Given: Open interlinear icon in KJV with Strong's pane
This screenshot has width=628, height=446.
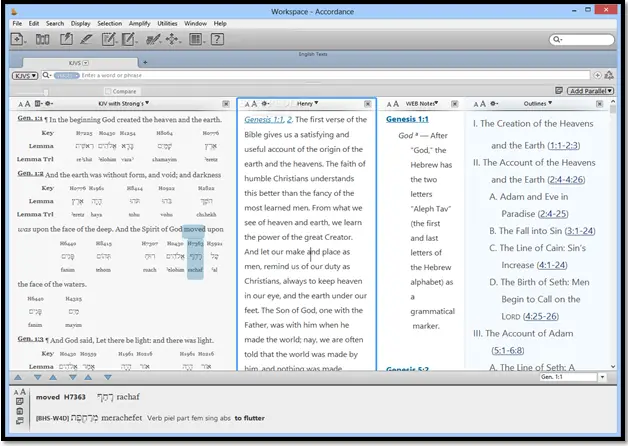Looking at the screenshot, I should (38, 104).
